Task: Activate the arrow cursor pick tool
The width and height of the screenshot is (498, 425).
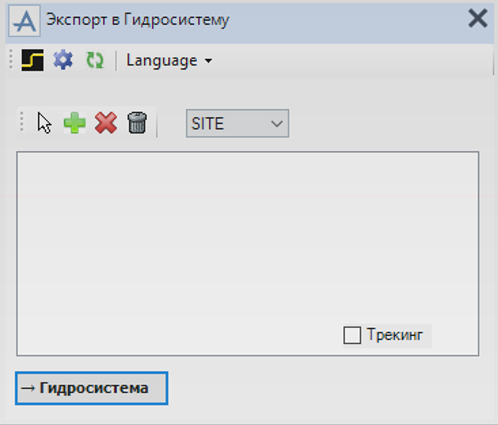Action: [x=44, y=123]
